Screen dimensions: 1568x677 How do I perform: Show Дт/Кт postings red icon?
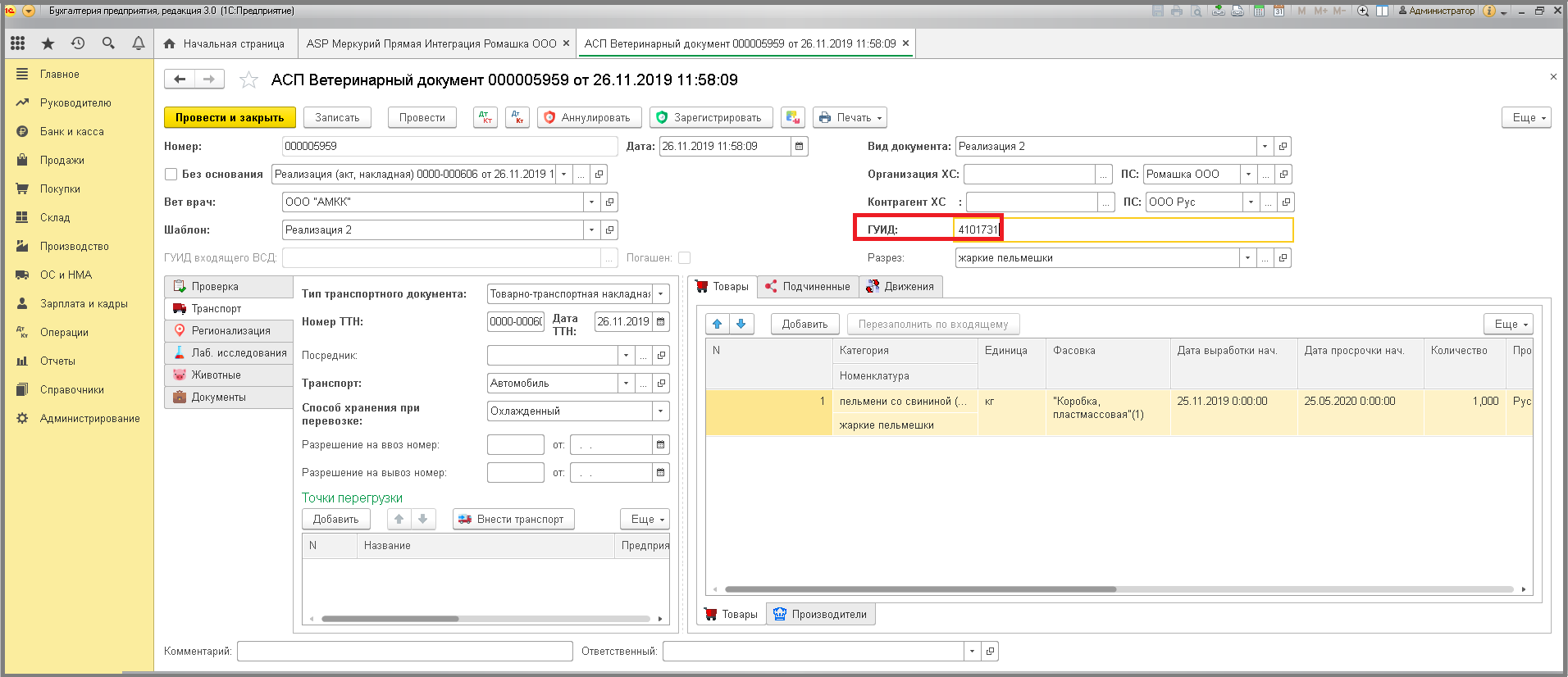(x=517, y=117)
